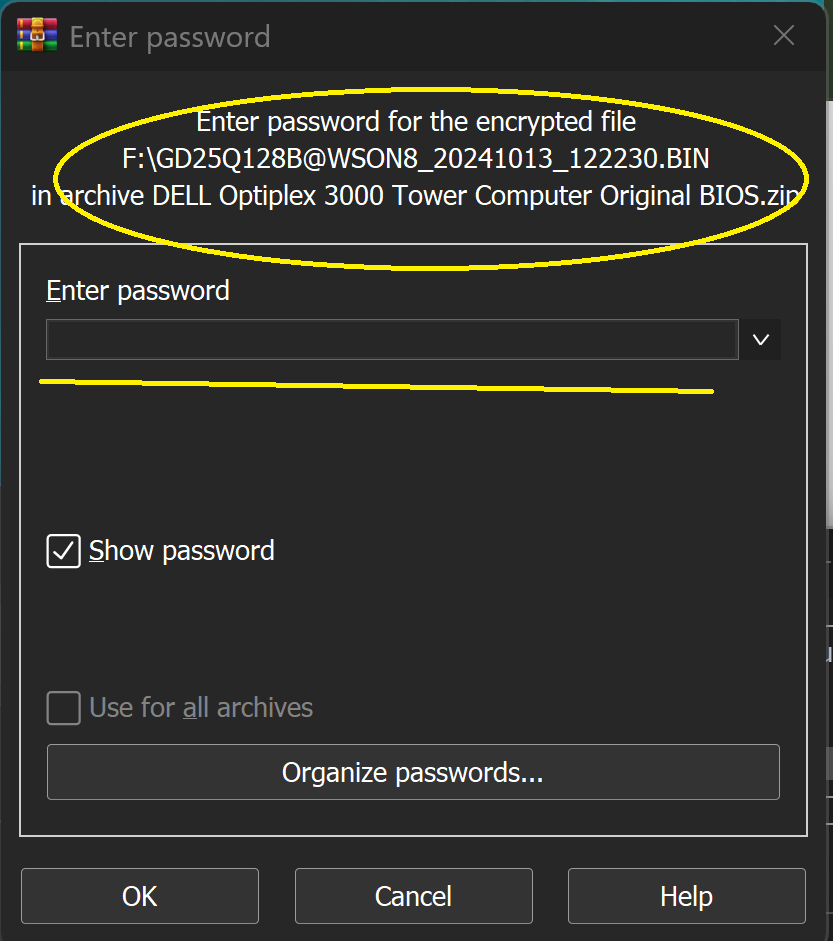Viewport: 833px width, 941px height.
Task: Open Organize passwords dialog
Action: pos(412,772)
